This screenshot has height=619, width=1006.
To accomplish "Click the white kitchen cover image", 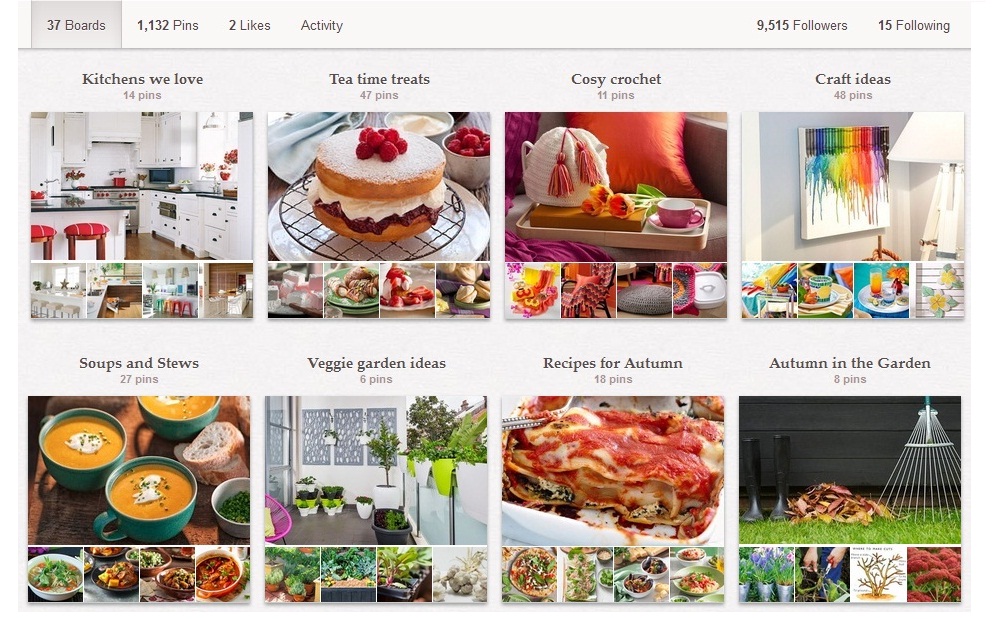I will point(142,187).
